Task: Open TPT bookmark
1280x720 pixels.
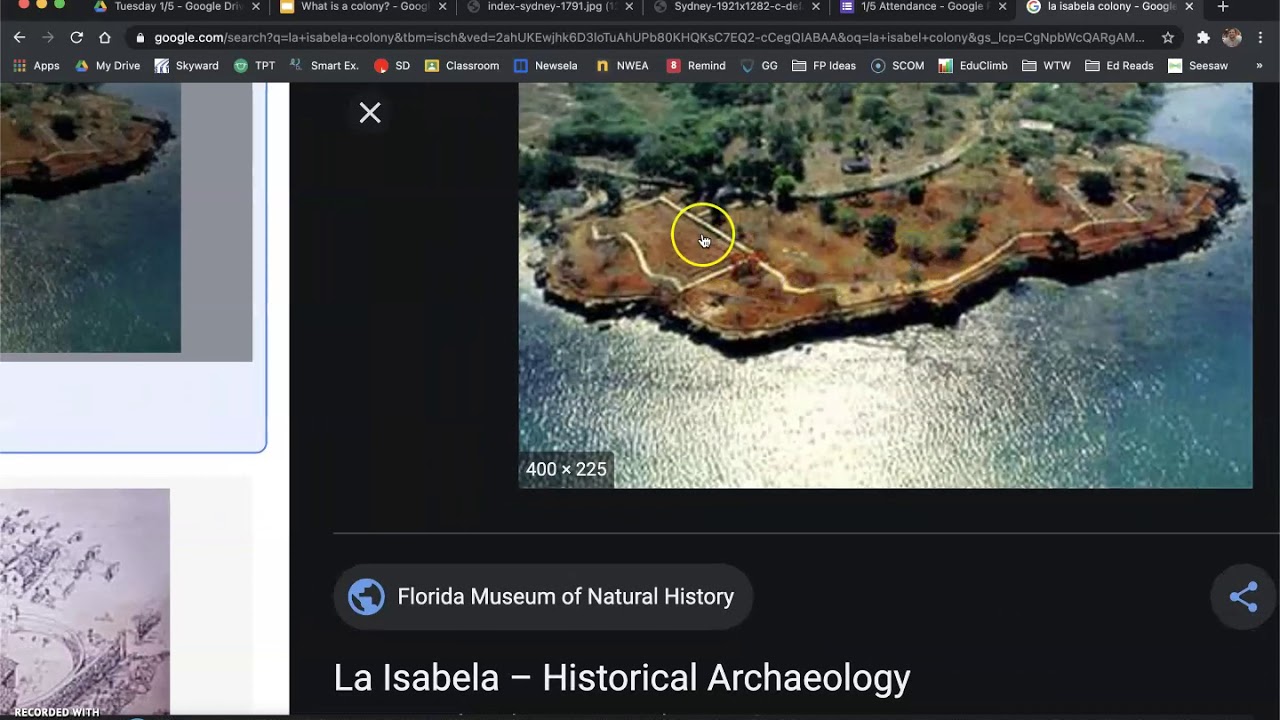Action: coord(255,66)
